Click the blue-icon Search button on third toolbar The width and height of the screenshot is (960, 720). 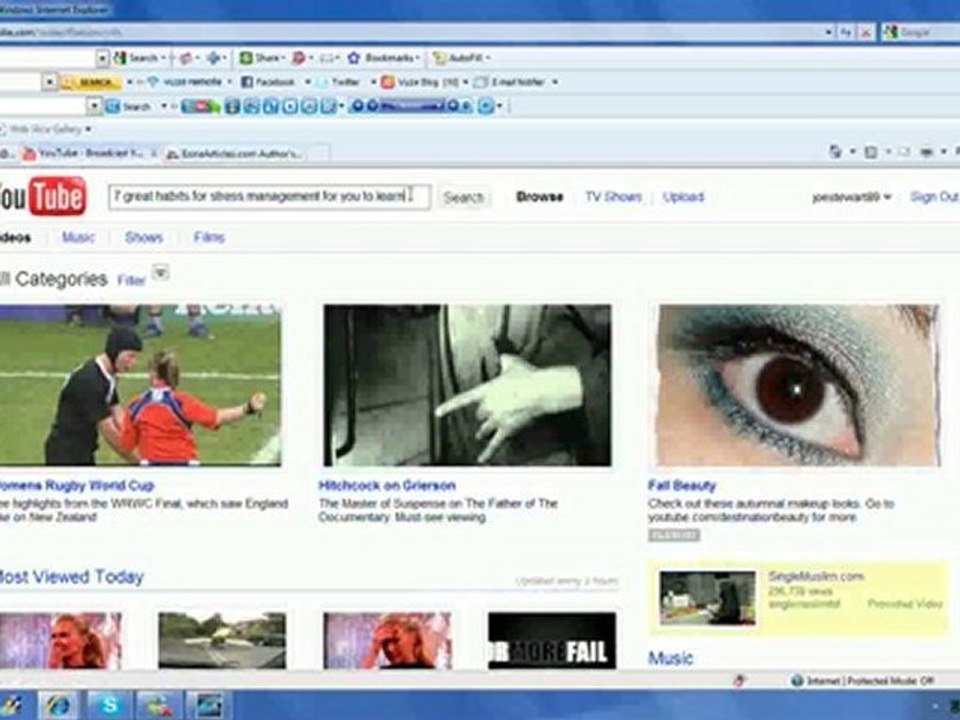click(128, 107)
